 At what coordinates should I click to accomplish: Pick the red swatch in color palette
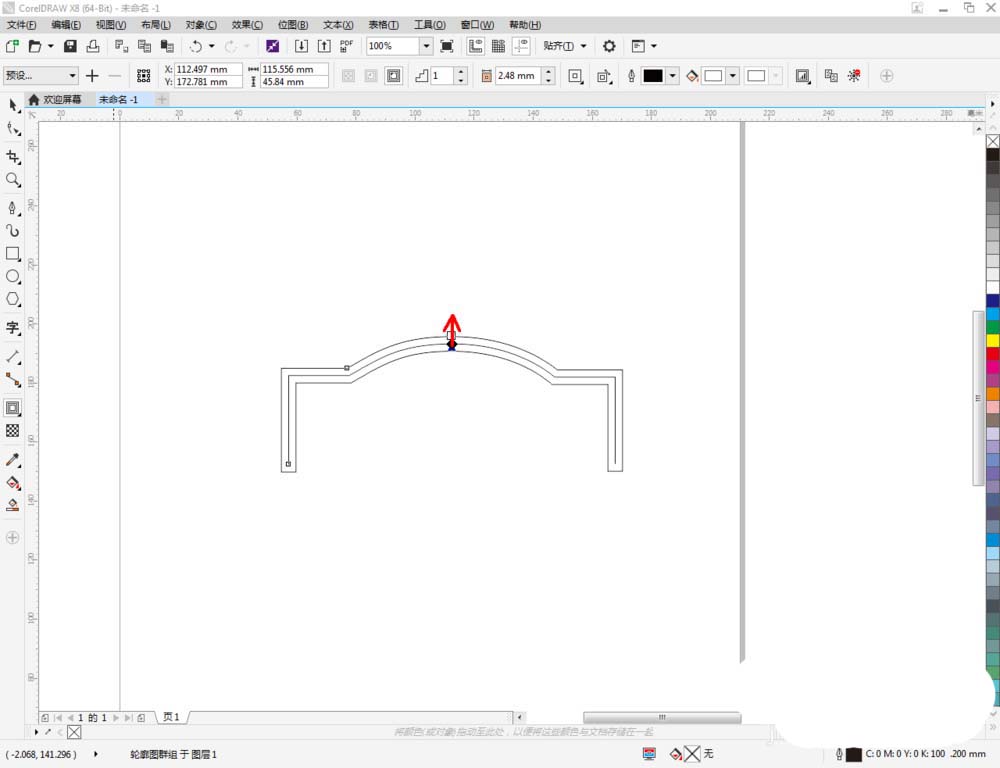(x=992, y=353)
